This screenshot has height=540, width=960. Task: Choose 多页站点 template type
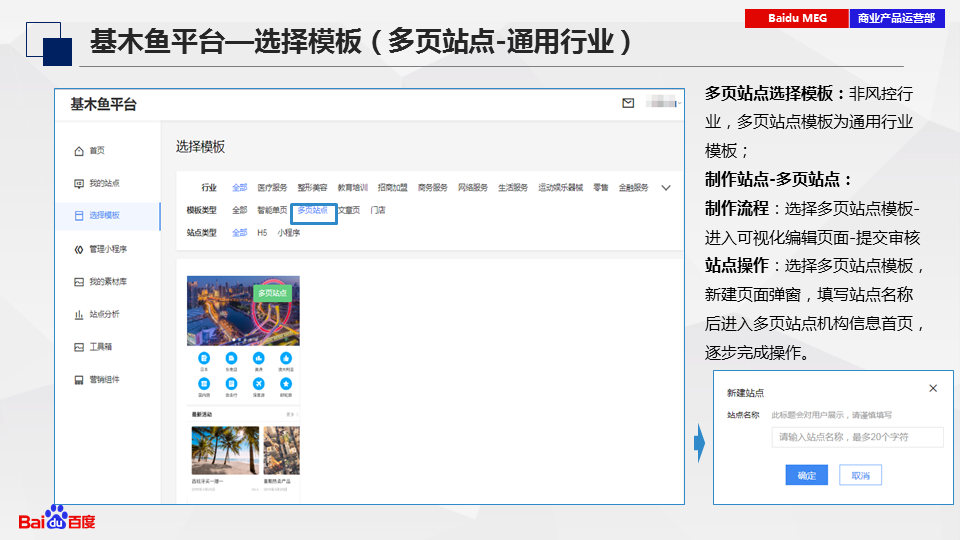313,210
